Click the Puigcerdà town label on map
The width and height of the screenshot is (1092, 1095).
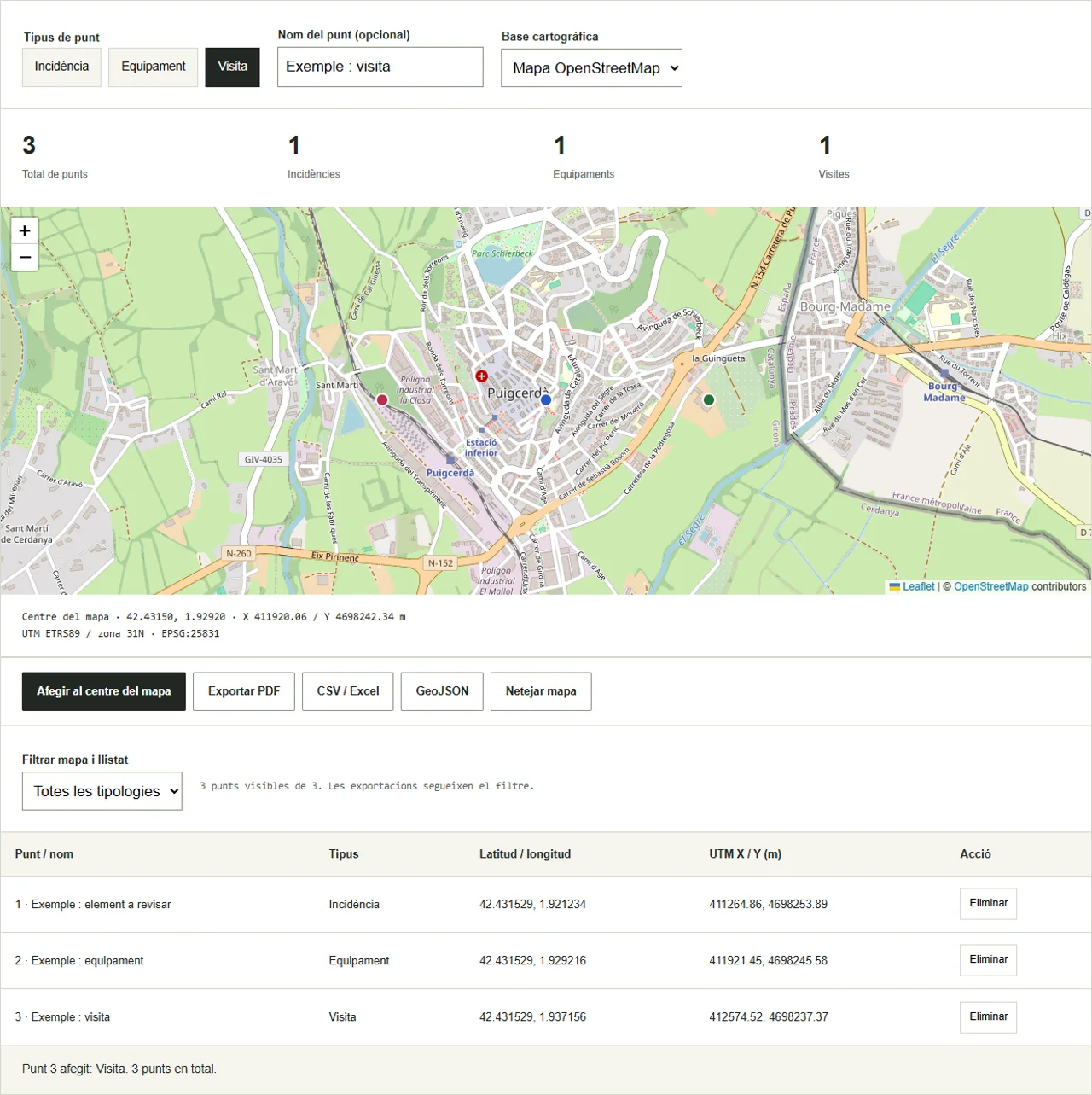click(517, 393)
